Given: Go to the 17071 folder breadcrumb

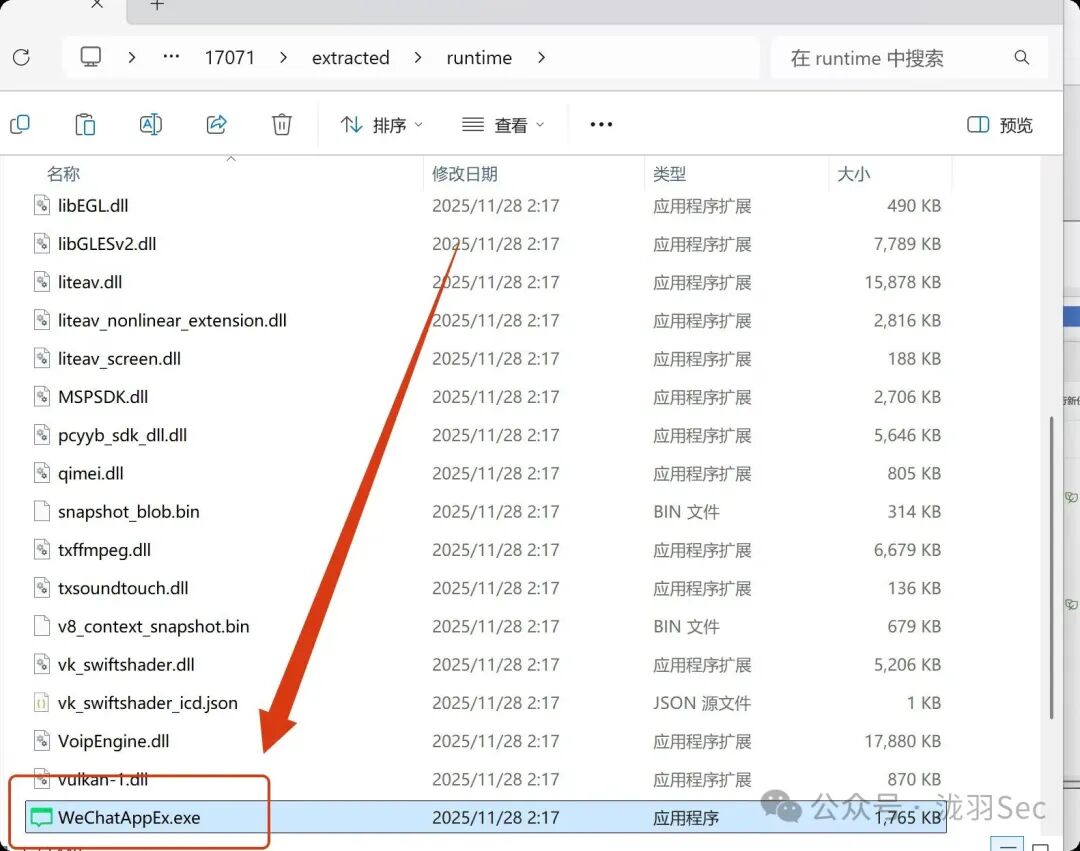Looking at the screenshot, I should tap(229, 58).
